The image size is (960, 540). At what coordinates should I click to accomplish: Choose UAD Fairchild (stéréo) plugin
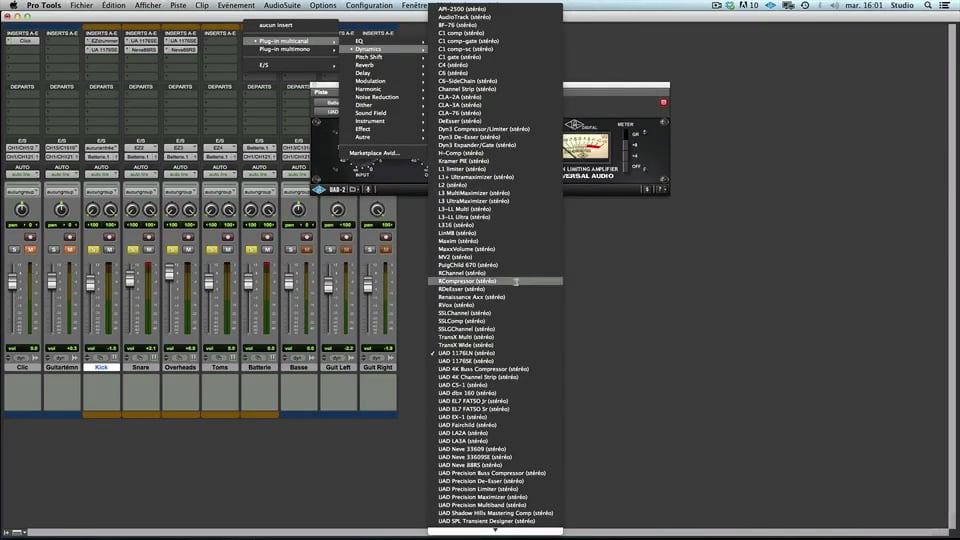[495, 425]
